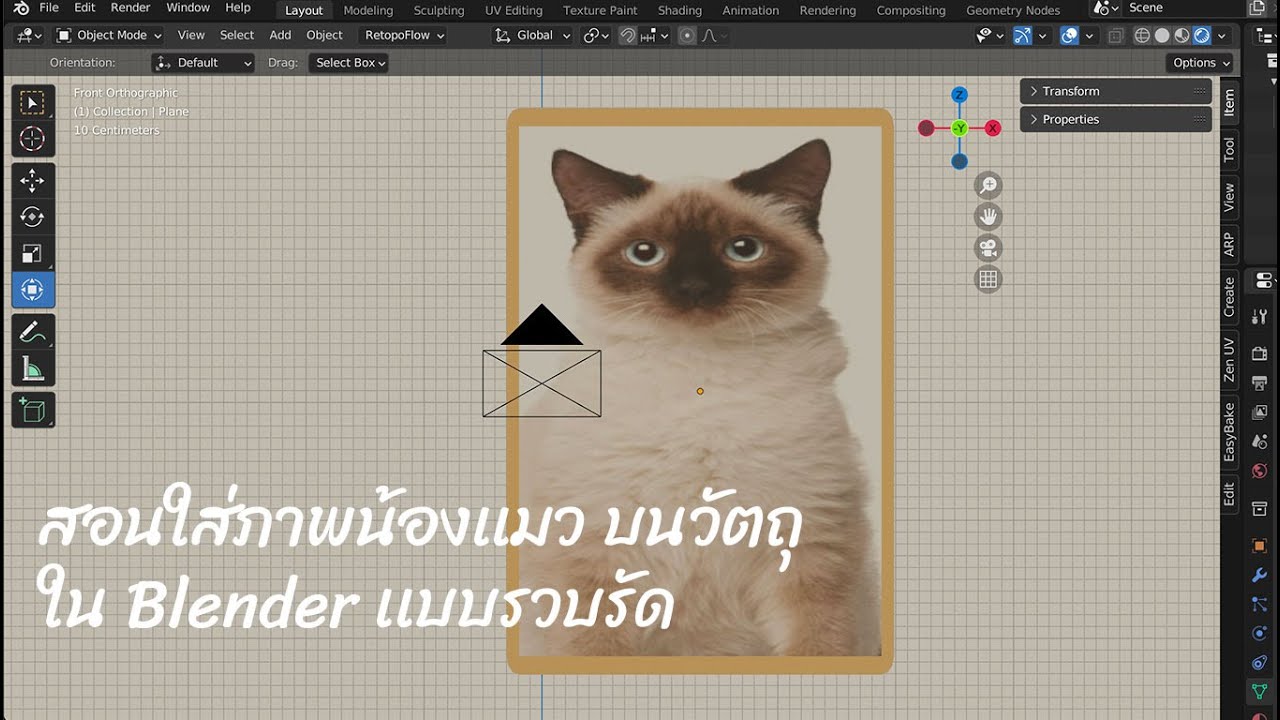Open Global transform orientation dropdown
Image resolution: width=1280 pixels, height=720 pixels.
tap(533, 35)
